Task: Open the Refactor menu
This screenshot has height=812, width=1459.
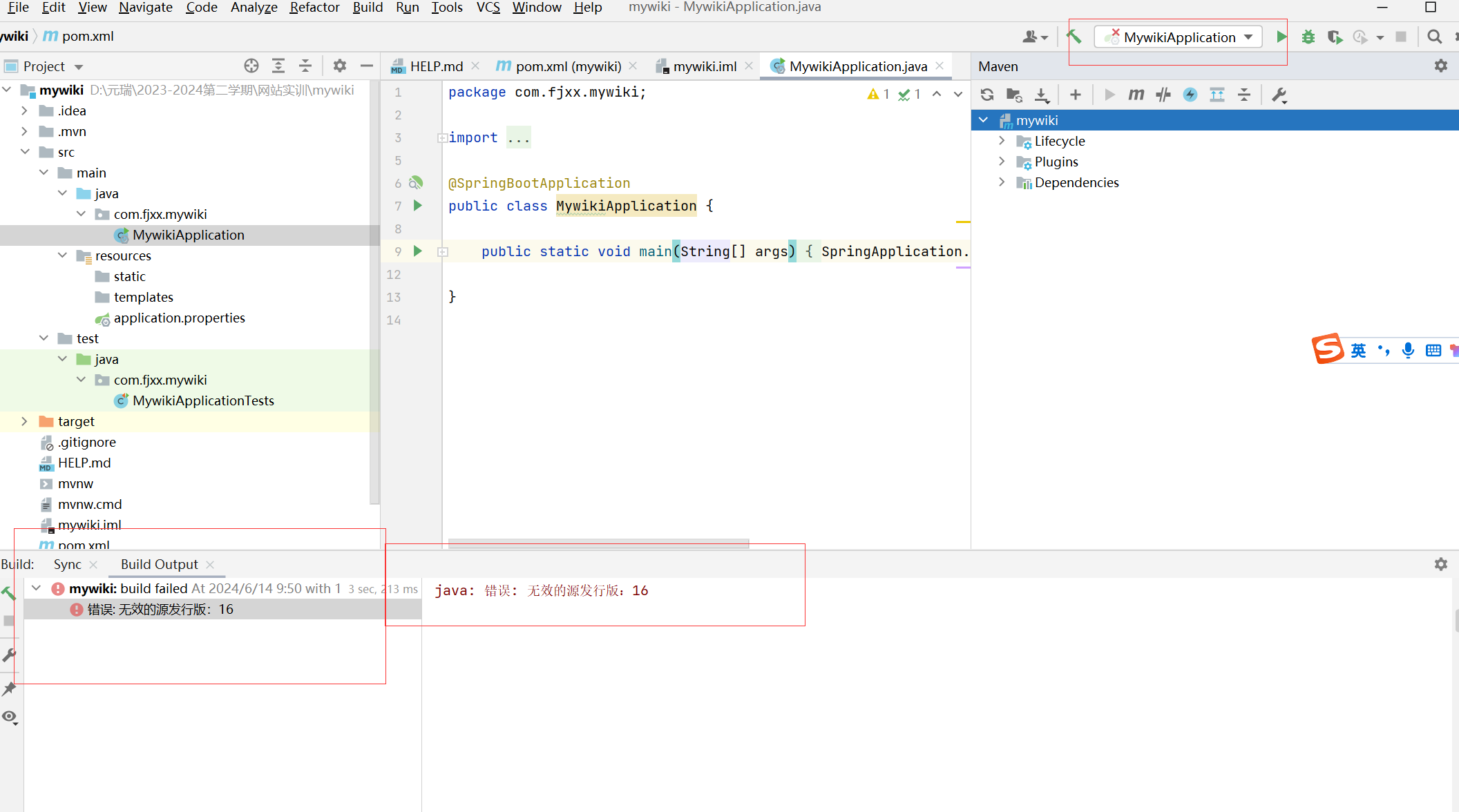Action: pos(314,8)
